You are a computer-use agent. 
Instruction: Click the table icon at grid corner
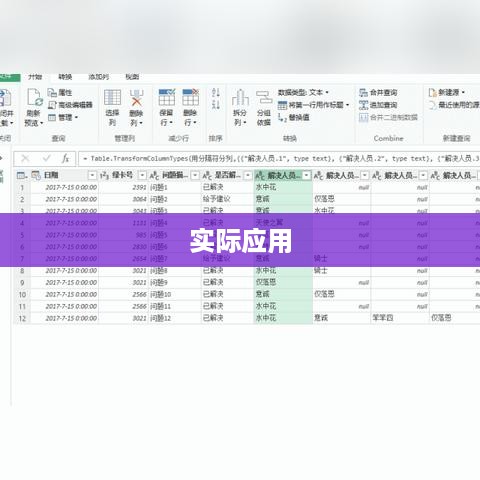(x=22, y=175)
